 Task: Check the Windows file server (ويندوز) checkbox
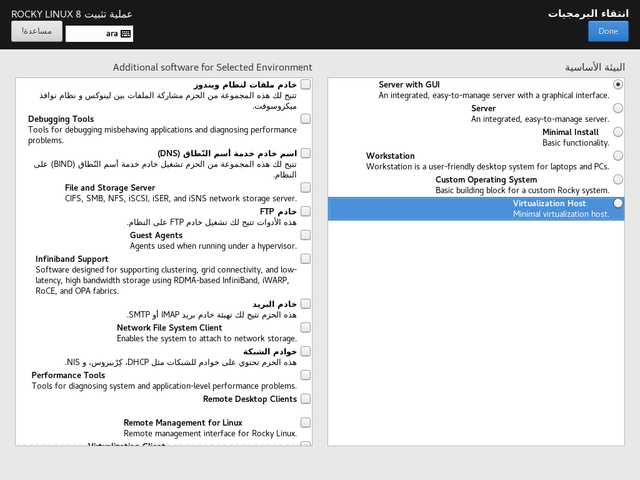pos(305,84)
